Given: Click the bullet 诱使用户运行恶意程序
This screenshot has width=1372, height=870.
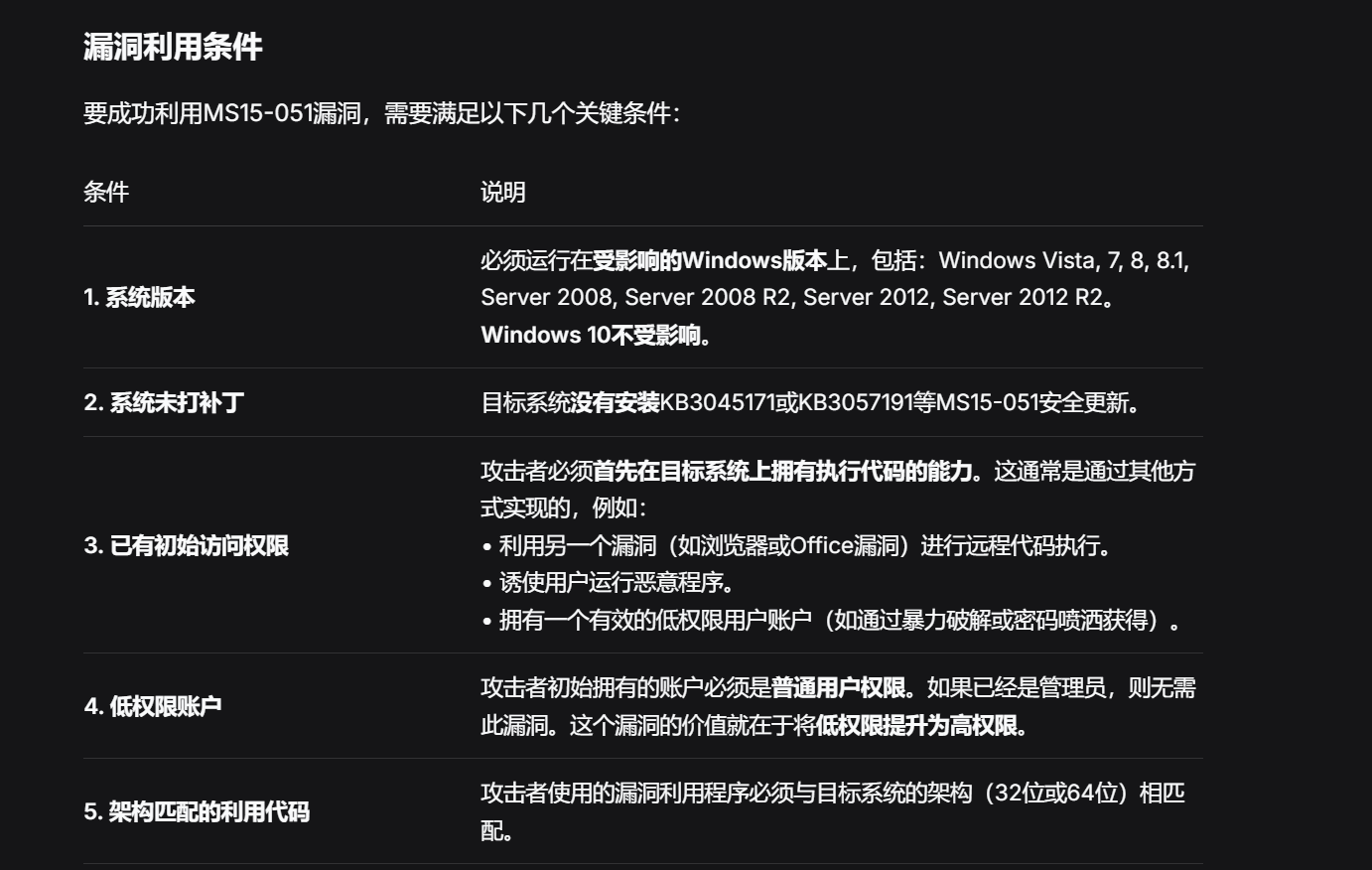Looking at the screenshot, I should [x=609, y=583].
